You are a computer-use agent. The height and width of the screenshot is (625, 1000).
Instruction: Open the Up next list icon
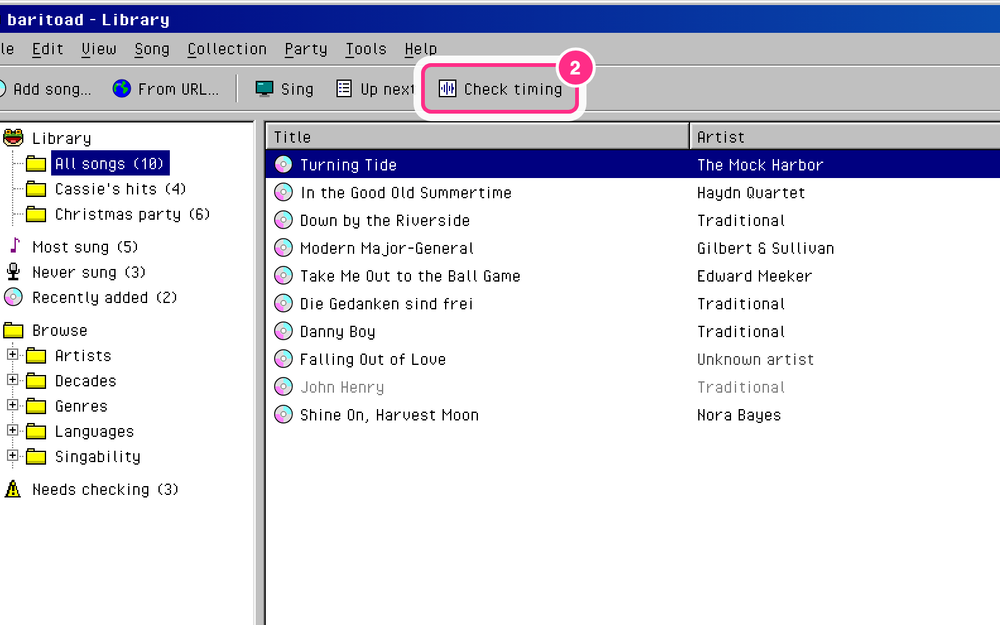[x=344, y=89]
